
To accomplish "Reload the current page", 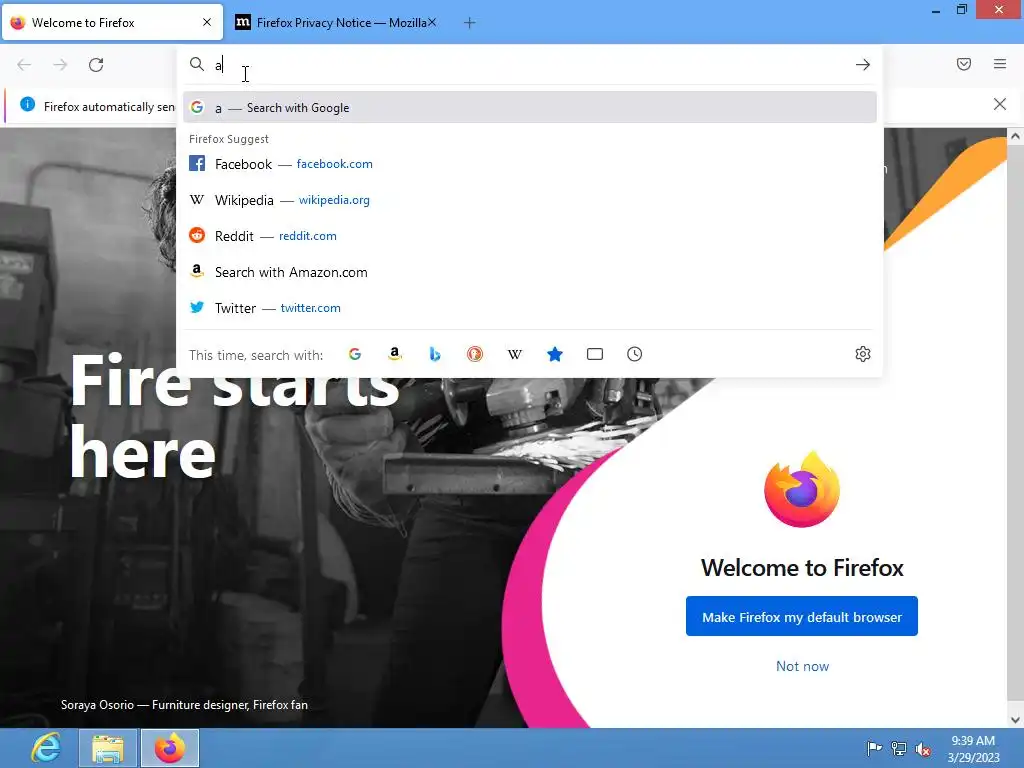I will tap(96, 65).
